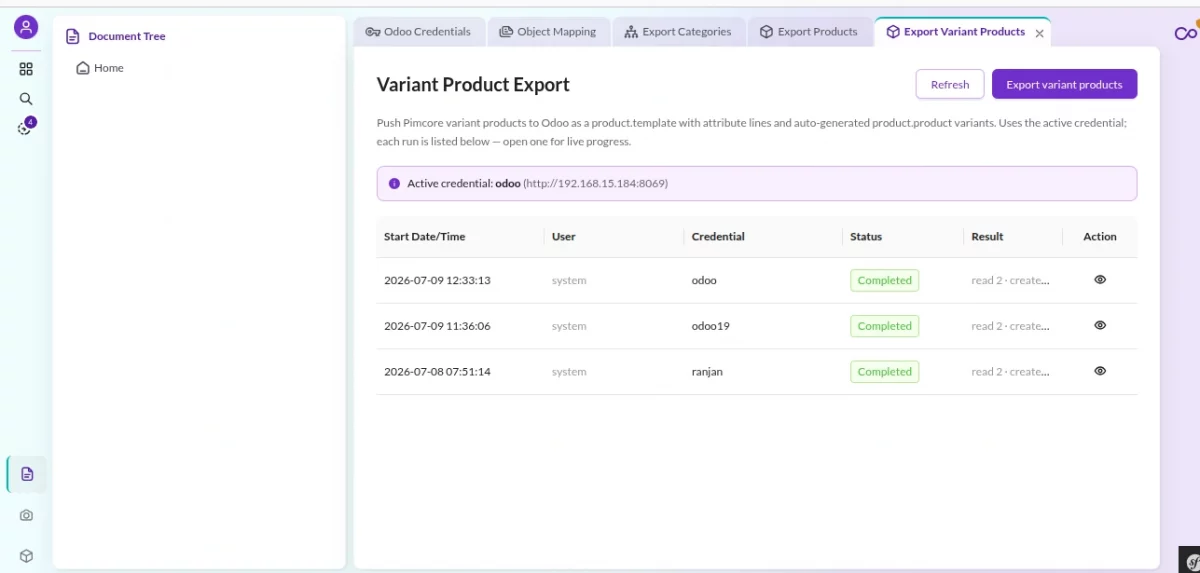This screenshot has height=573, width=1200.
Task: Click the Document Tree panel title
Action: (127, 36)
